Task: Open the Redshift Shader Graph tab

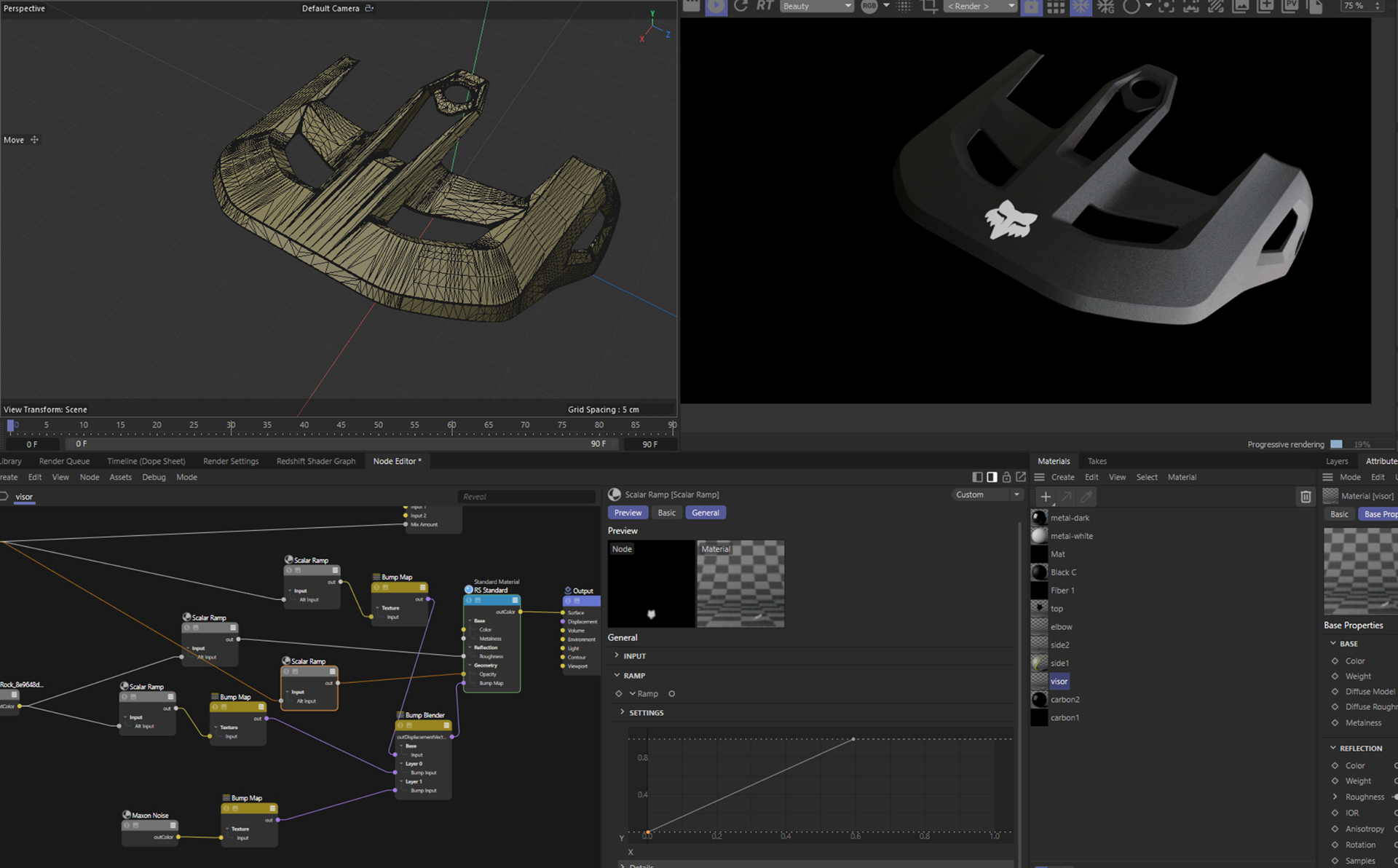Action: 315,461
